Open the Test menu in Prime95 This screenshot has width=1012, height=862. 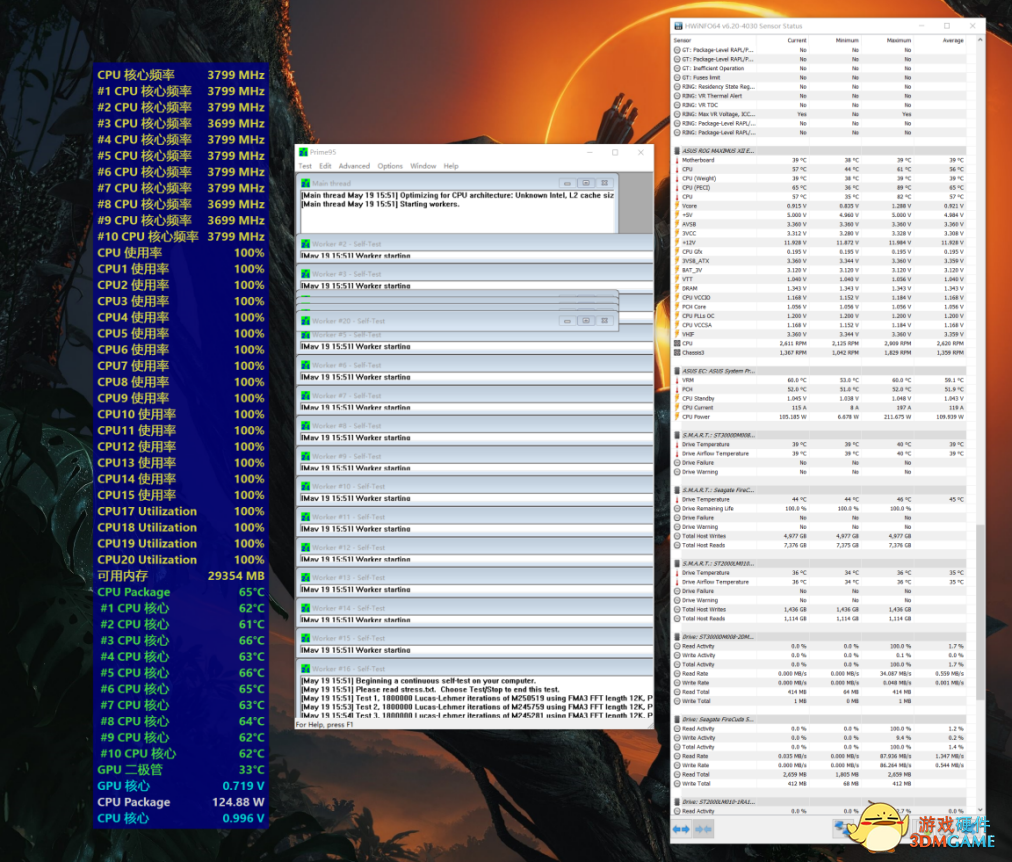pyautogui.click(x=305, y=166)
